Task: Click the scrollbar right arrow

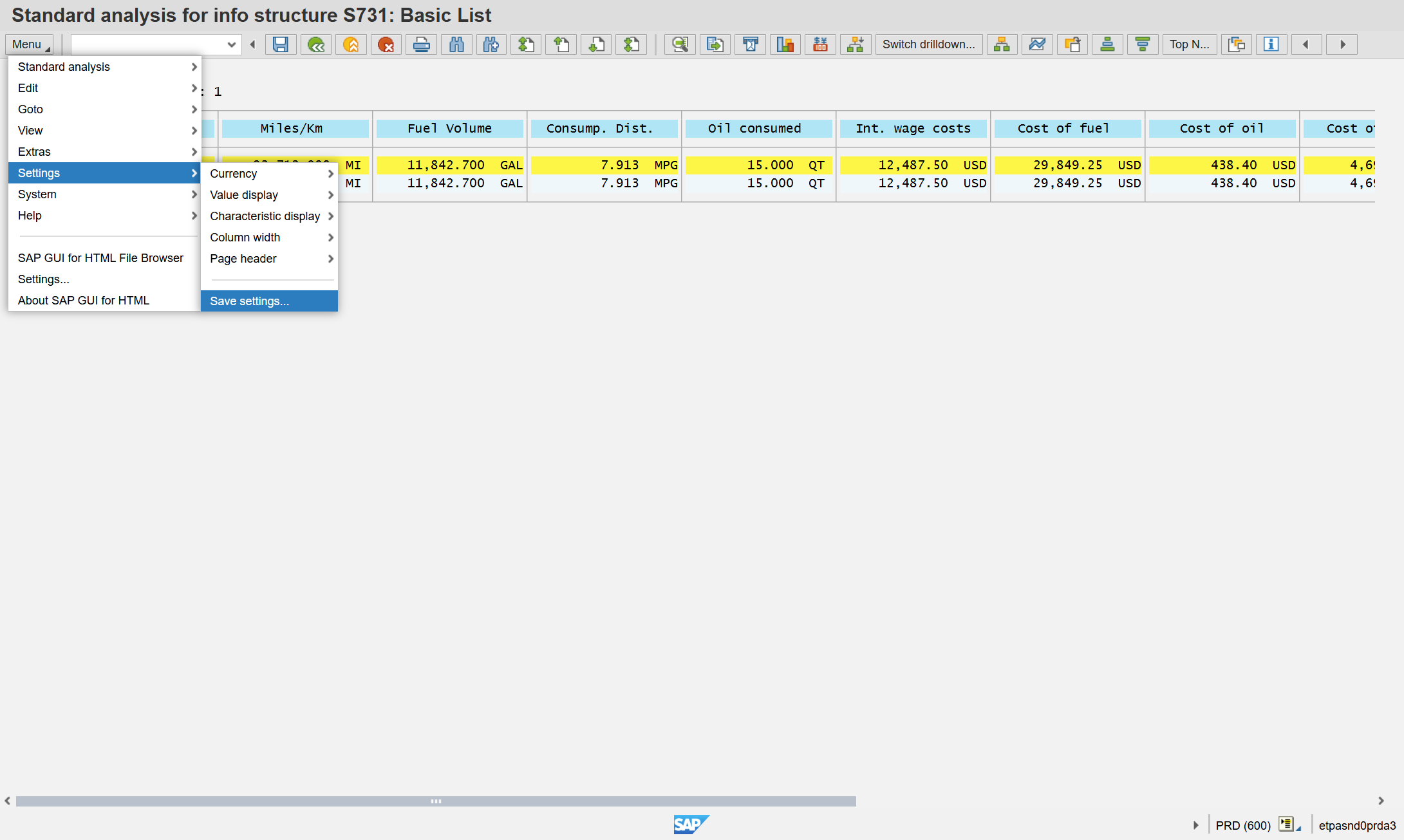Action: click(1381, 801)
